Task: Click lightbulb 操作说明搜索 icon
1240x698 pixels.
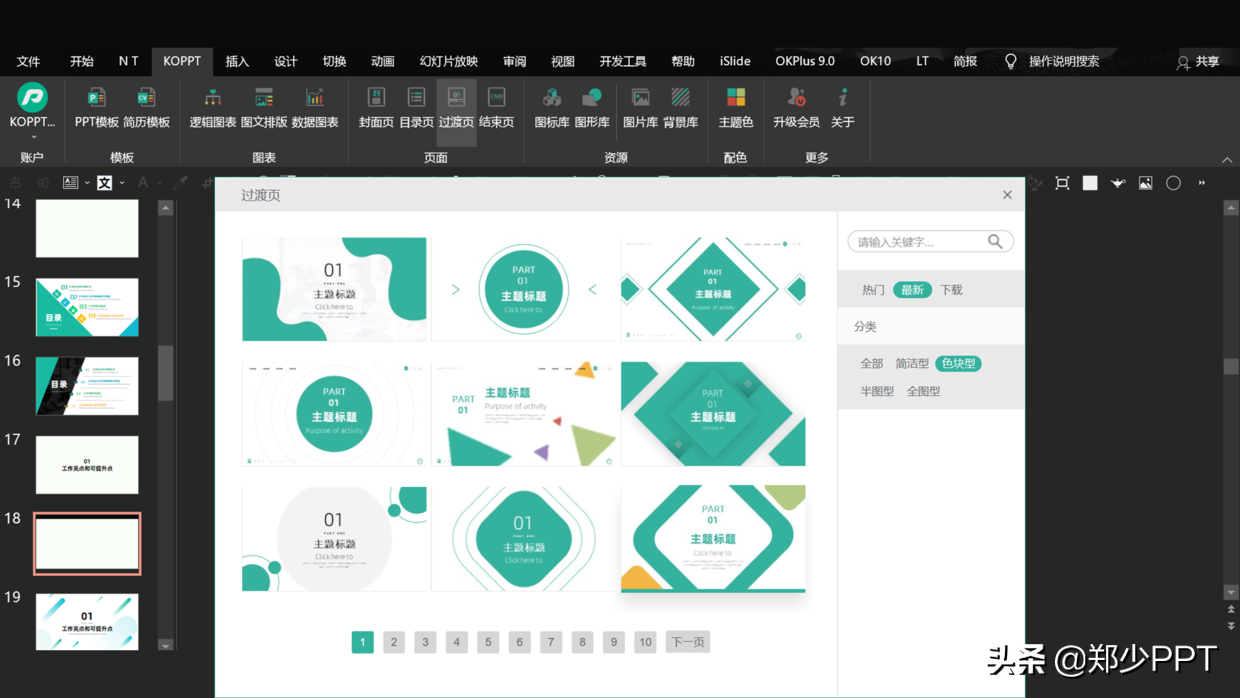Action: coord(1011,62)
